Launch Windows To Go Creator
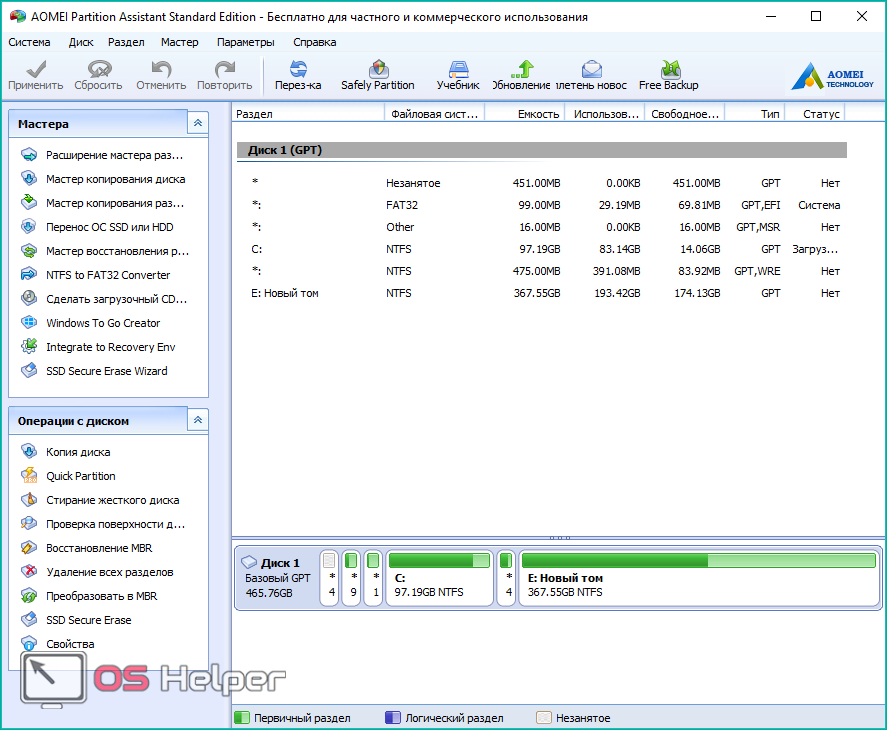 [102, 323]
